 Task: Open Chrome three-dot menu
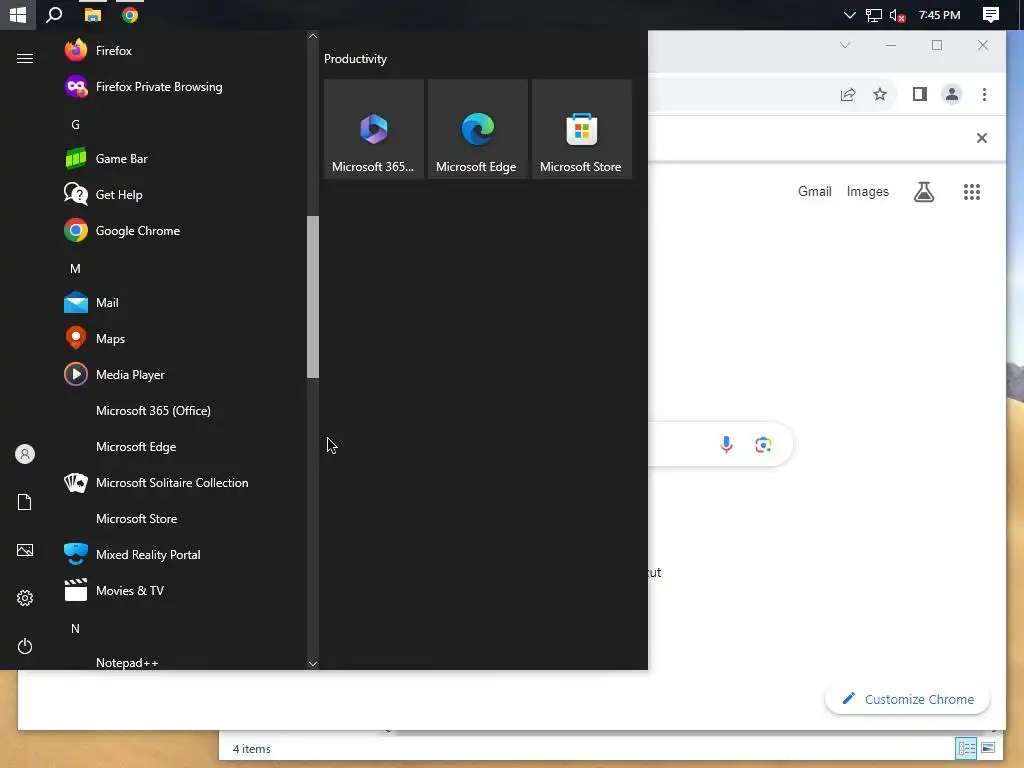[x=984, y=95]
